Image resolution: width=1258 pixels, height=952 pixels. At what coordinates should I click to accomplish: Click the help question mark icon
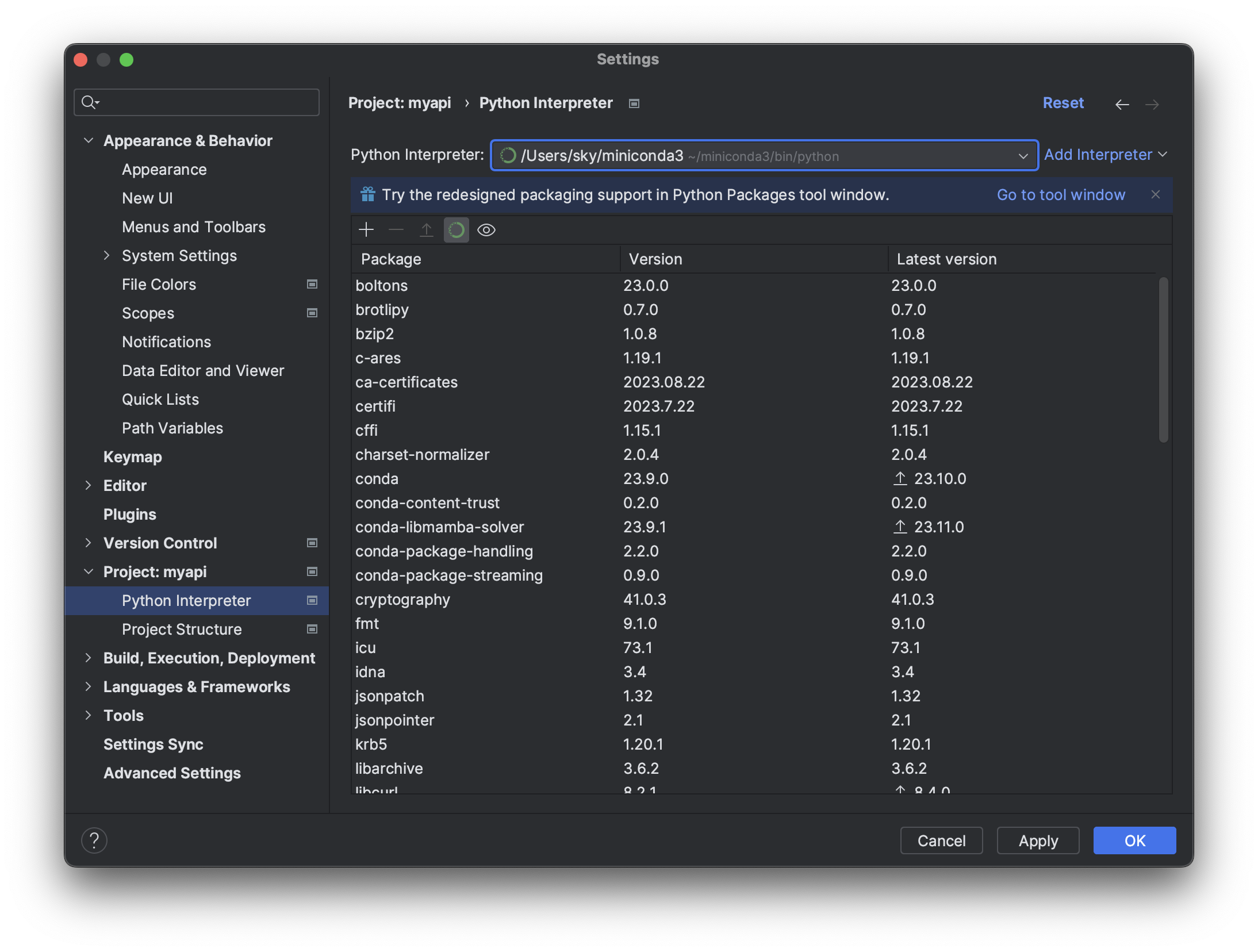coord(94,840)
